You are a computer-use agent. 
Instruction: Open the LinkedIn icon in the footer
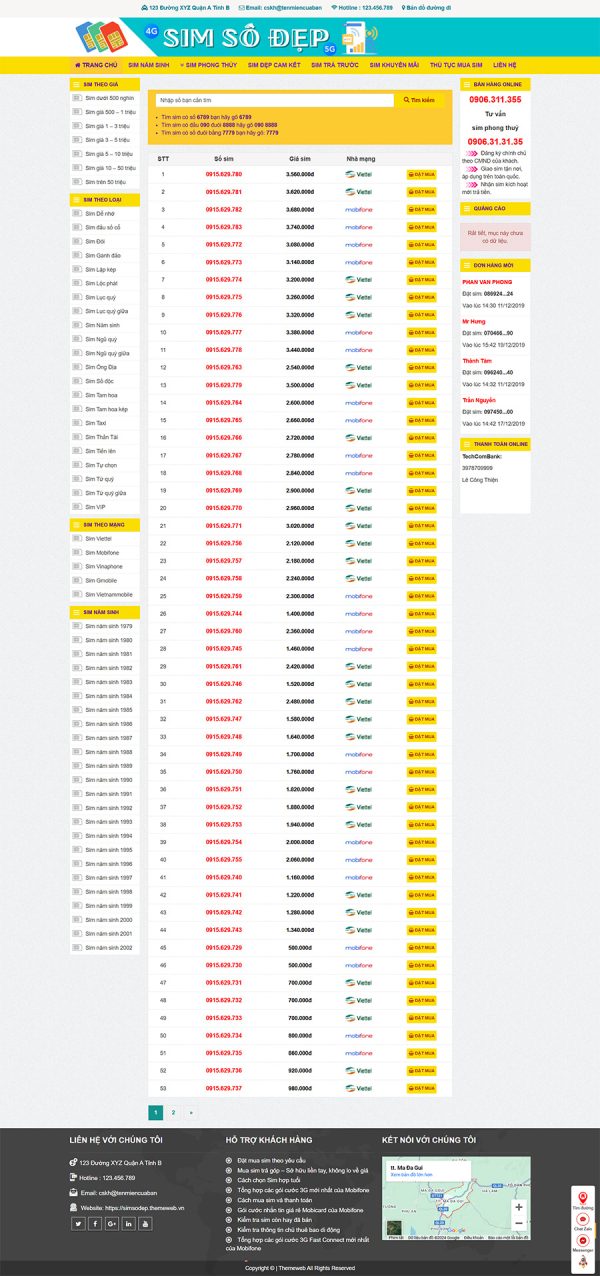128,1224
